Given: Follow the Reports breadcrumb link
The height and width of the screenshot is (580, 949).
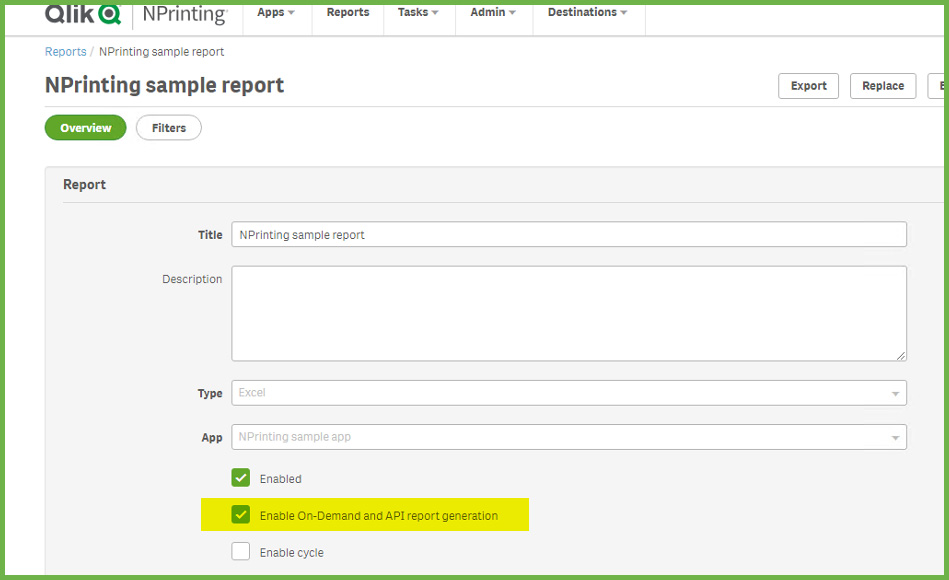Looking at the screenshot, I should click(65, 52).
